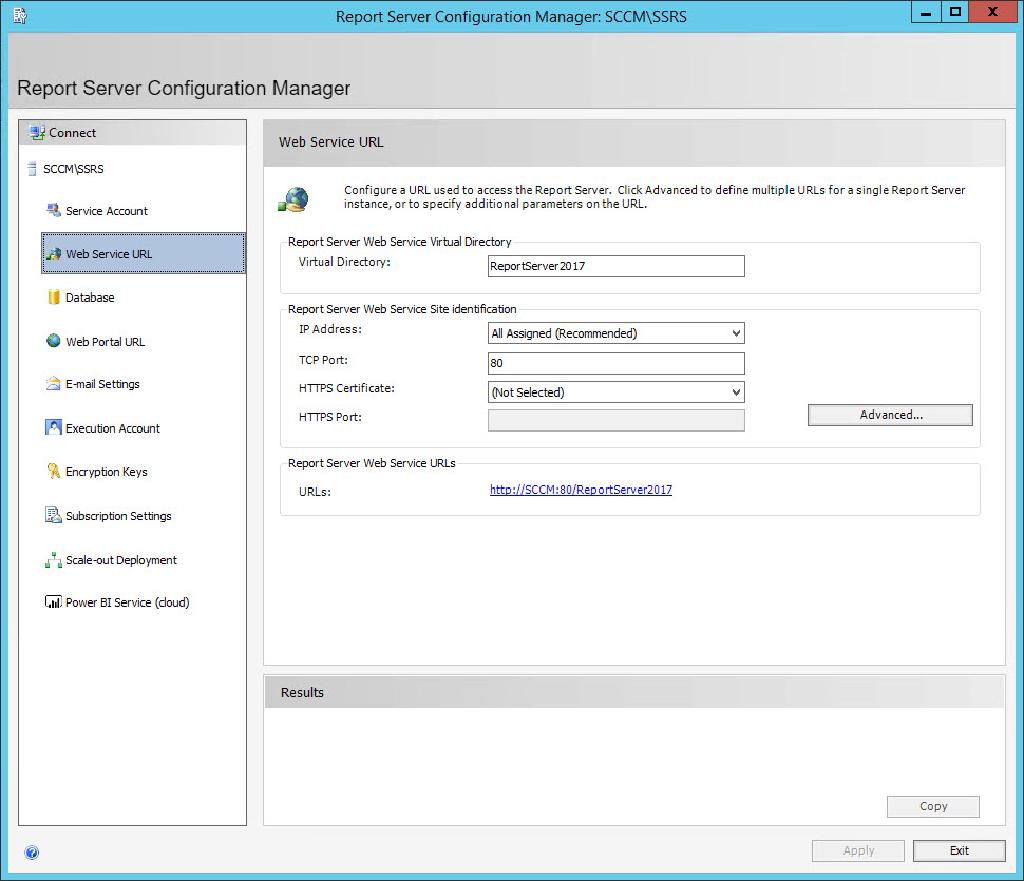Click the disabled HTTPS Port field
Image resolution: width=1024 pixels, height=881 pixels.
[616, 420]
